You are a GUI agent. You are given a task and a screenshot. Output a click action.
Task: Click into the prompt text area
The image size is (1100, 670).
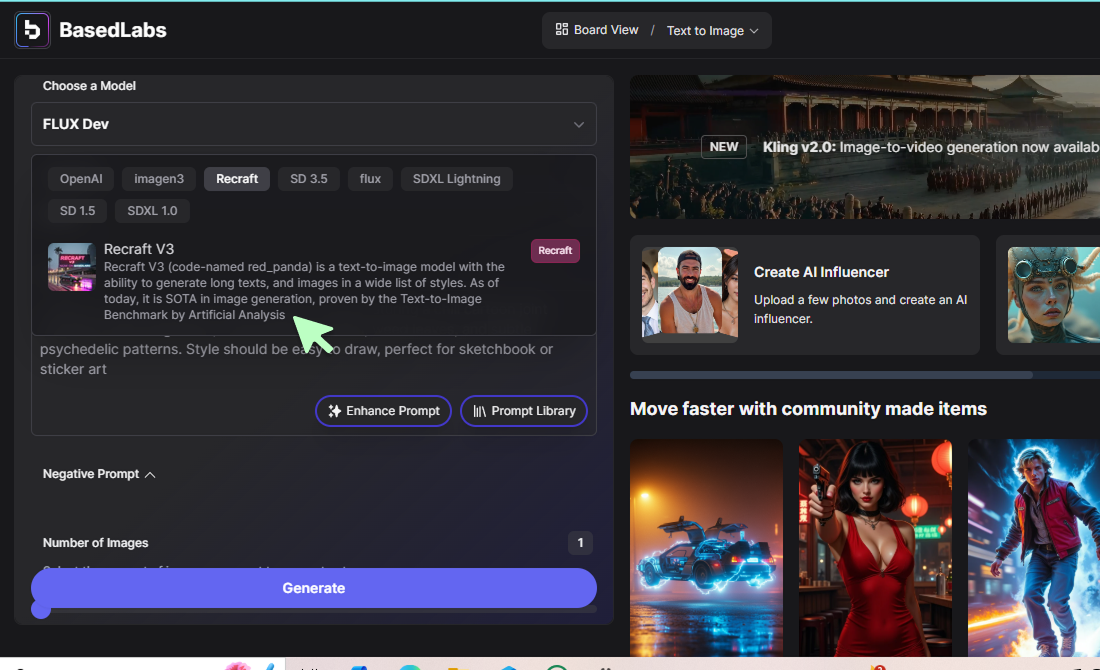click(x=314, y=359)
